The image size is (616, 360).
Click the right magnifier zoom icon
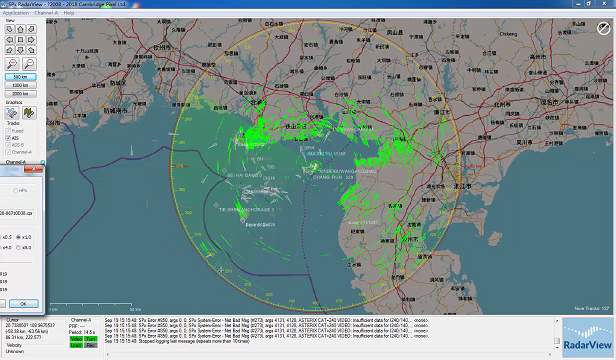tap(29, 64)
